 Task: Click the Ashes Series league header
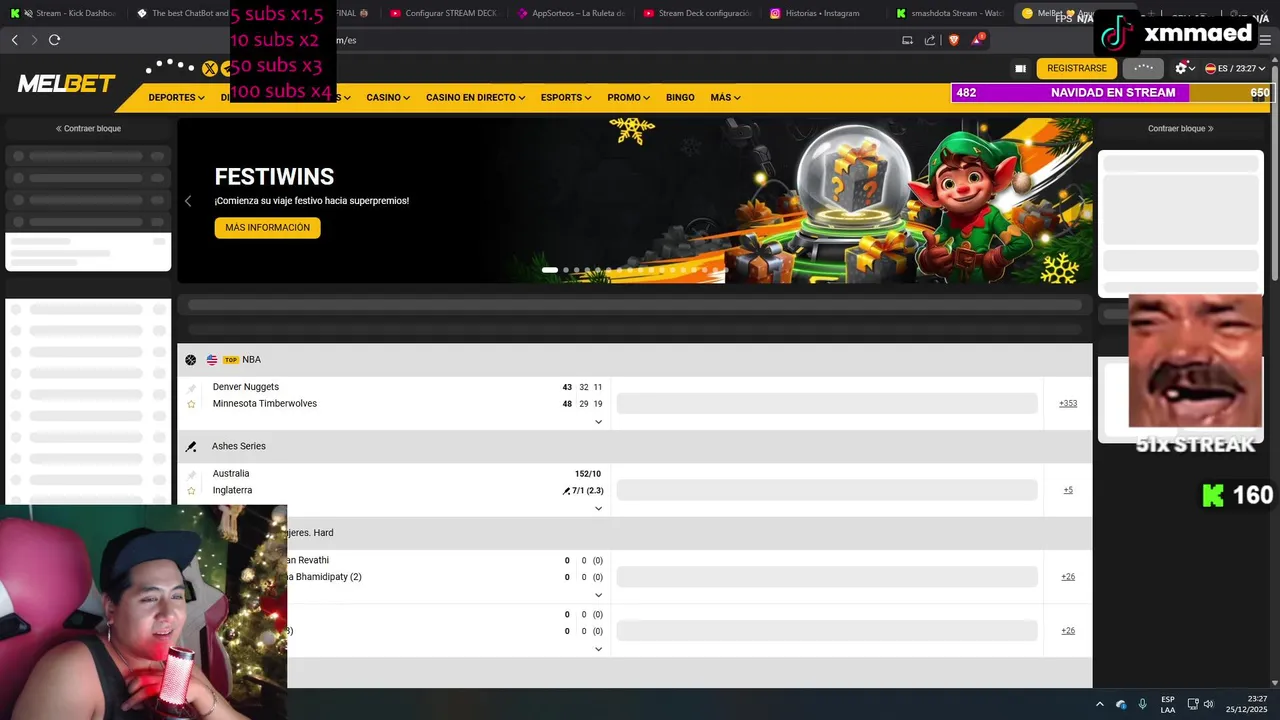click(x=239, y=447)
